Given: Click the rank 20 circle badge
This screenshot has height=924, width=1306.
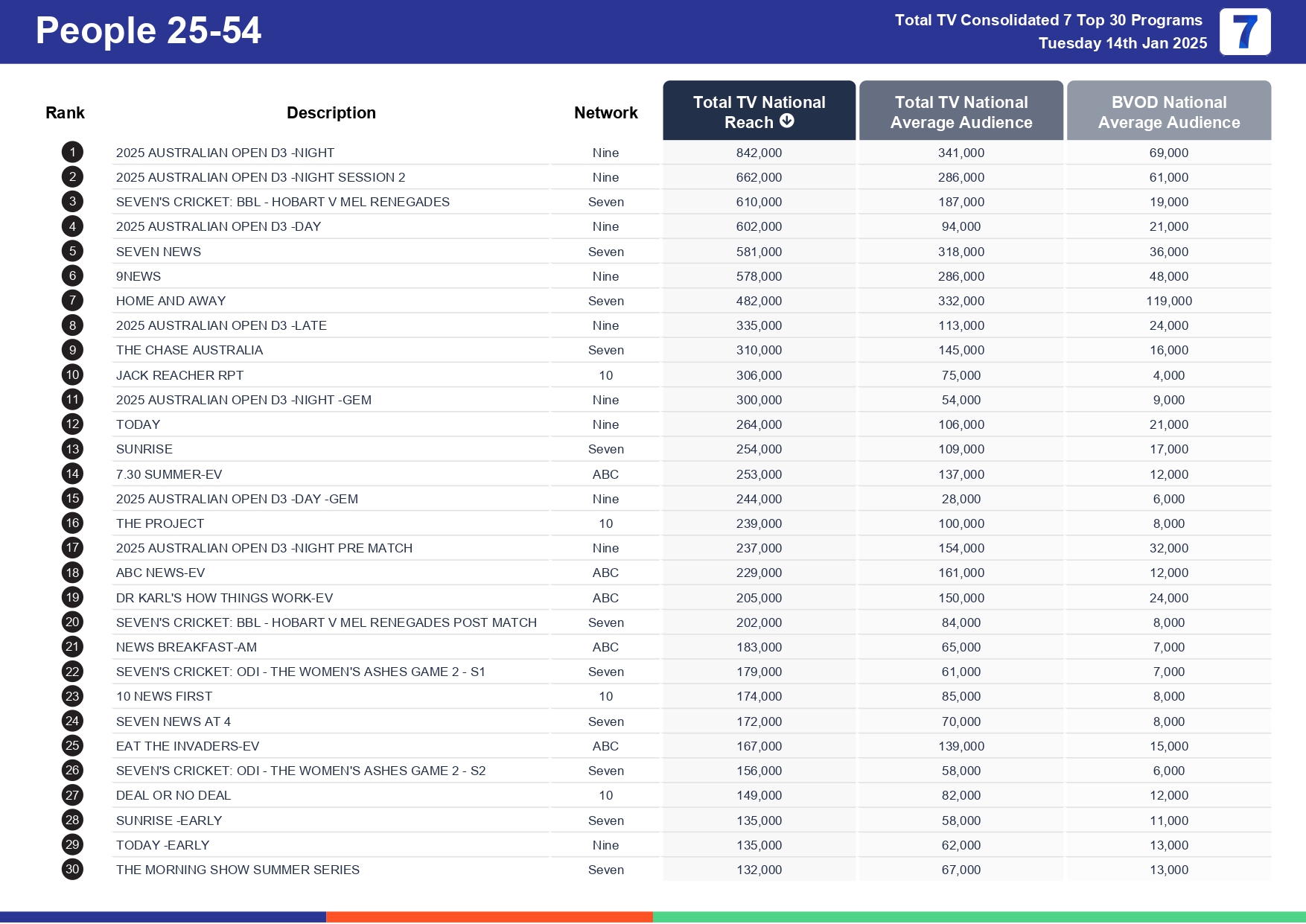Looking at the screenshot, I should (x=71, y=622).
